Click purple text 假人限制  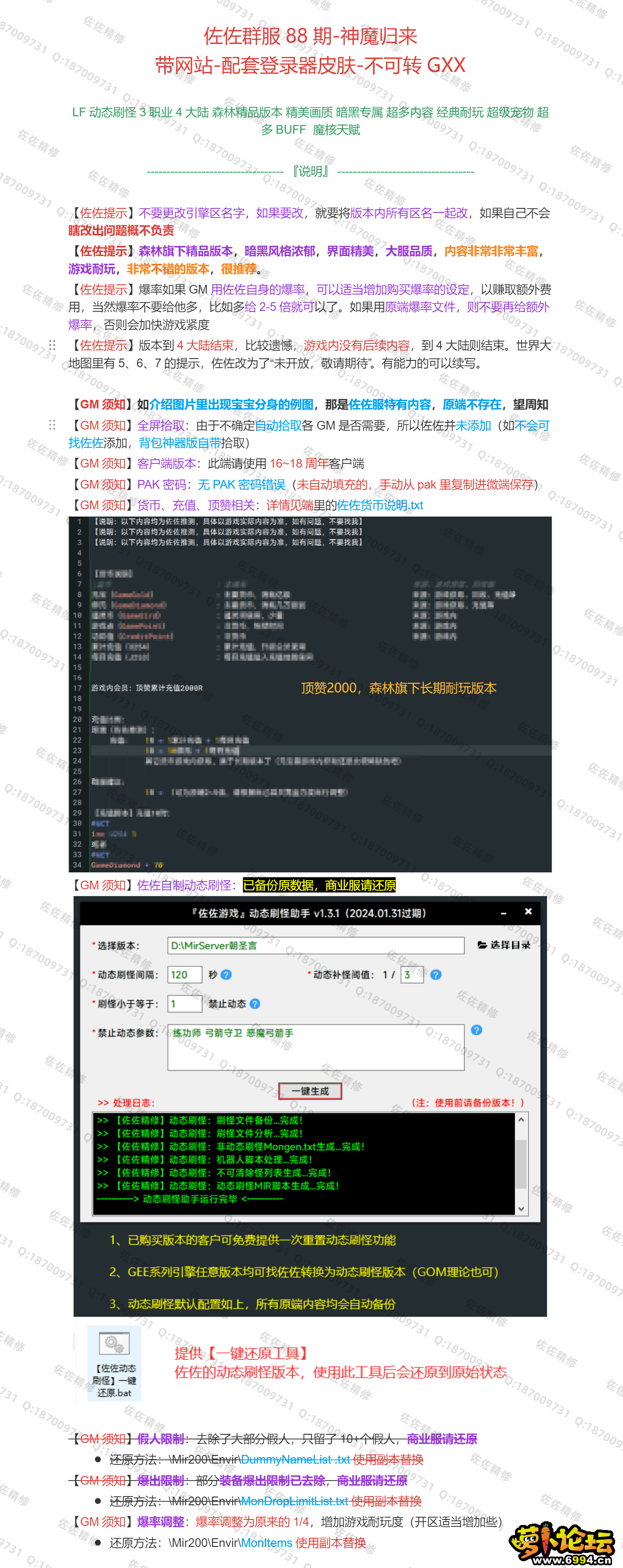pyautogui.click(x=161, y=1438)
